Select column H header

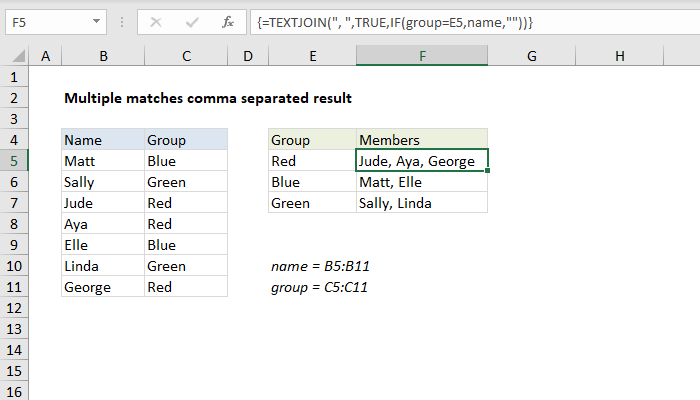click(x=621, y=58)
